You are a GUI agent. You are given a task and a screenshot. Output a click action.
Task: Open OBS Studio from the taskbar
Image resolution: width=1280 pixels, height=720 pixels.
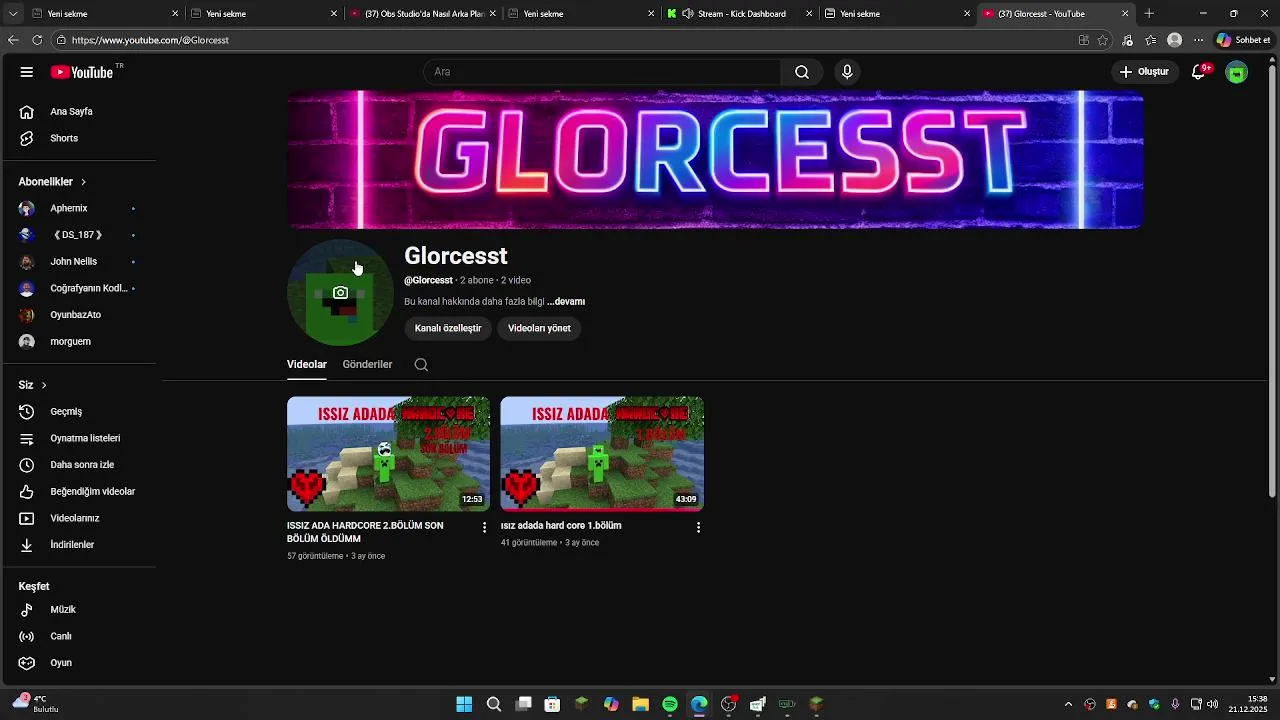[728, 704]
